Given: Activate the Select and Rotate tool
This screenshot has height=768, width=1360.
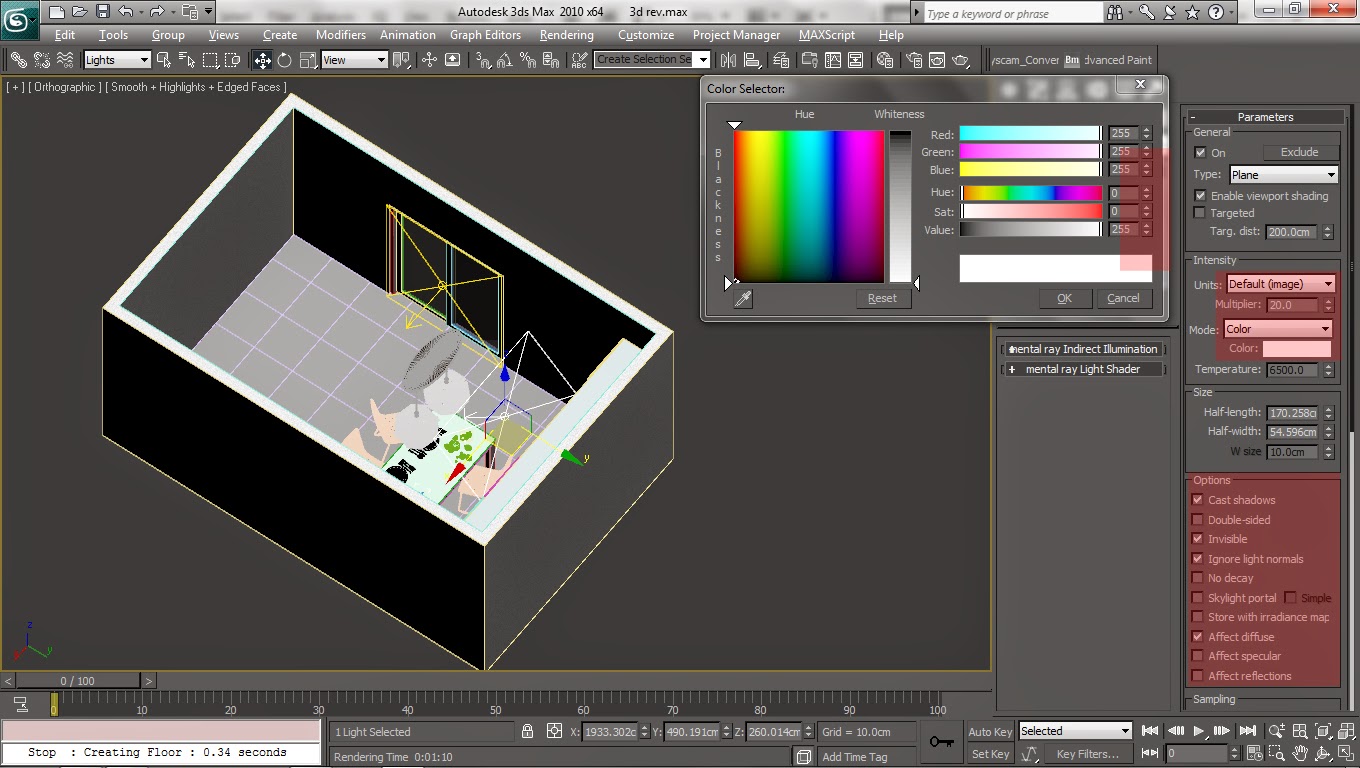Looking at the screenshot, I should 285,60.
